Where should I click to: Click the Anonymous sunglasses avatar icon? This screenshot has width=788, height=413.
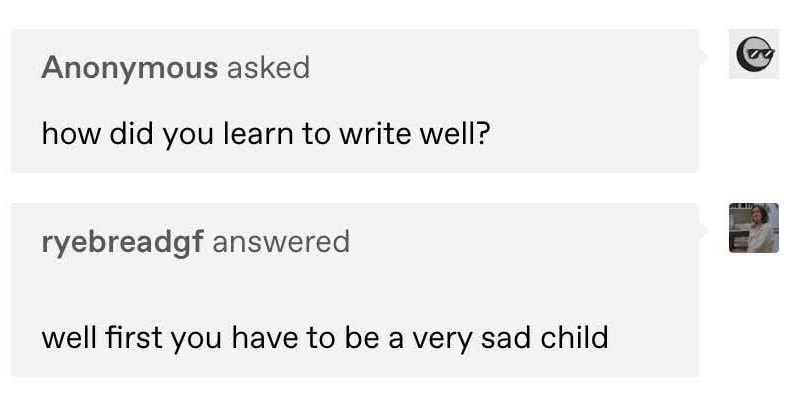(x=754, y=54)
